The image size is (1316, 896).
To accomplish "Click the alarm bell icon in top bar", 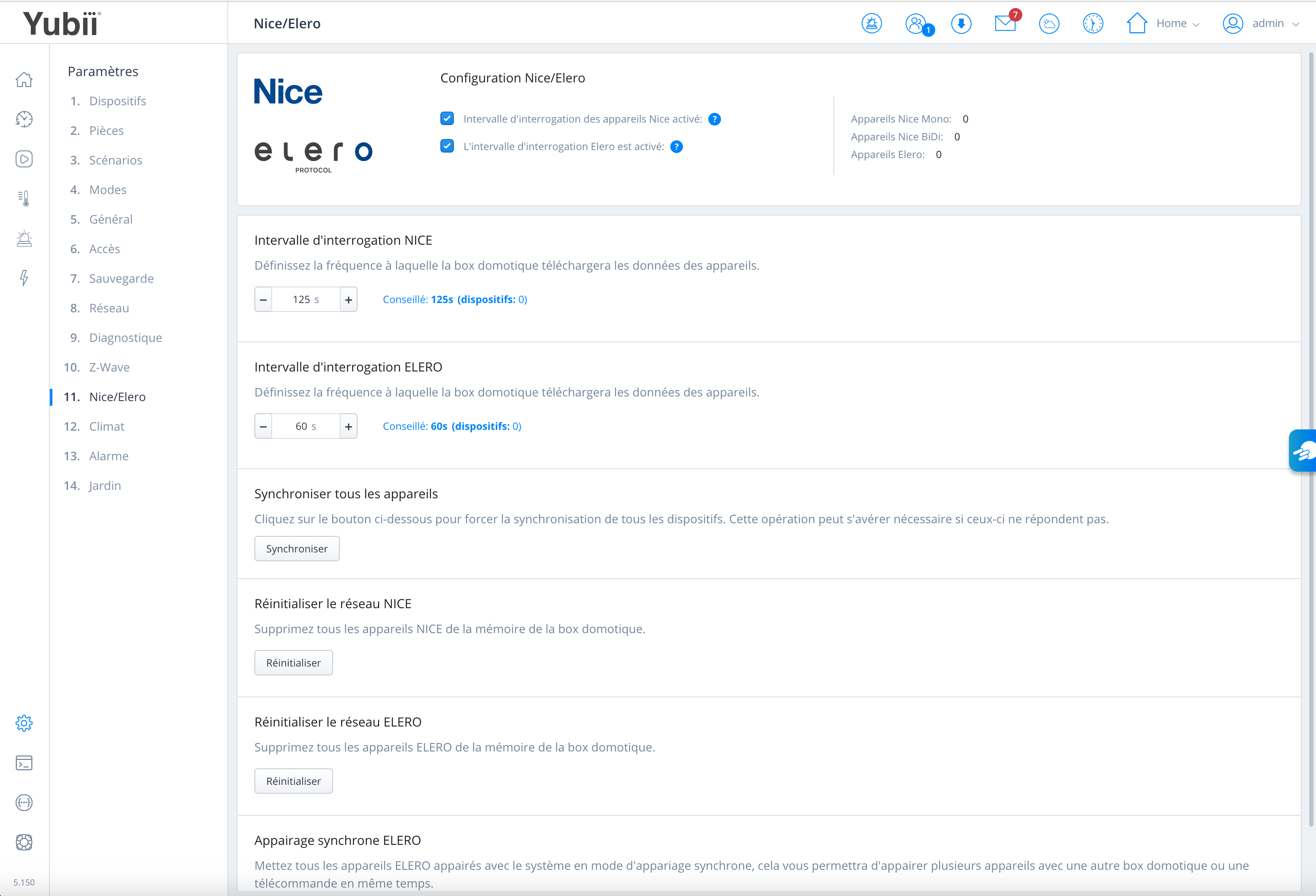I will tap(871, 23).
